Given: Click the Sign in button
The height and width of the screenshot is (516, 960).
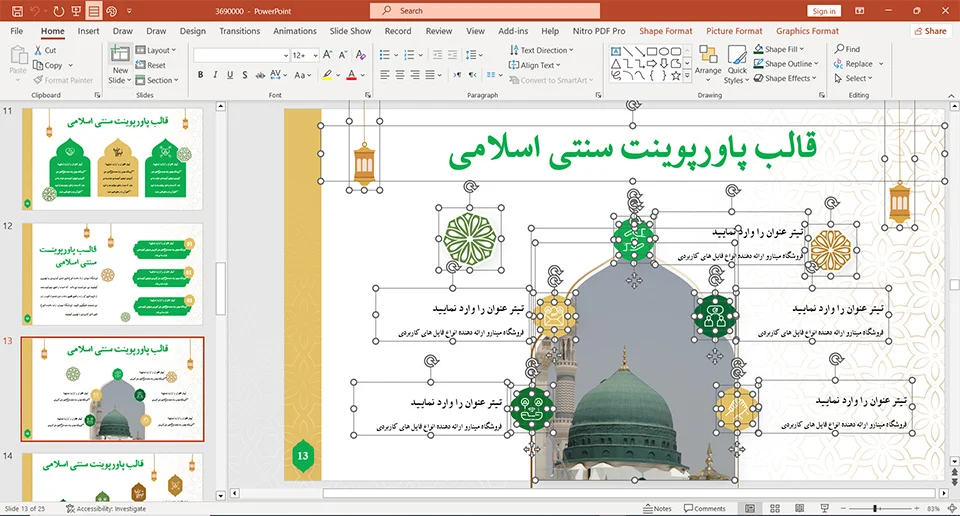Looking at the screenshot, I should (824, 11).
